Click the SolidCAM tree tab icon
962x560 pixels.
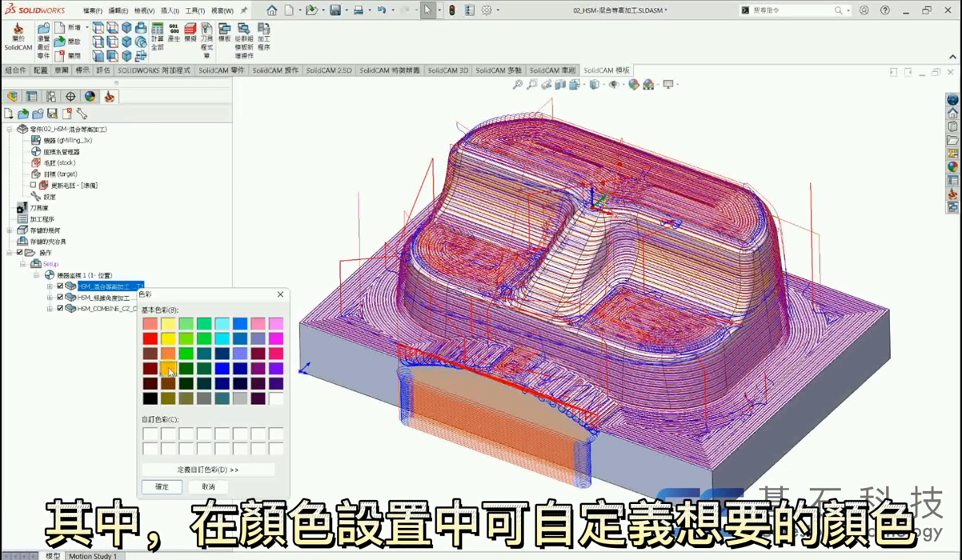tap(110, 97)
